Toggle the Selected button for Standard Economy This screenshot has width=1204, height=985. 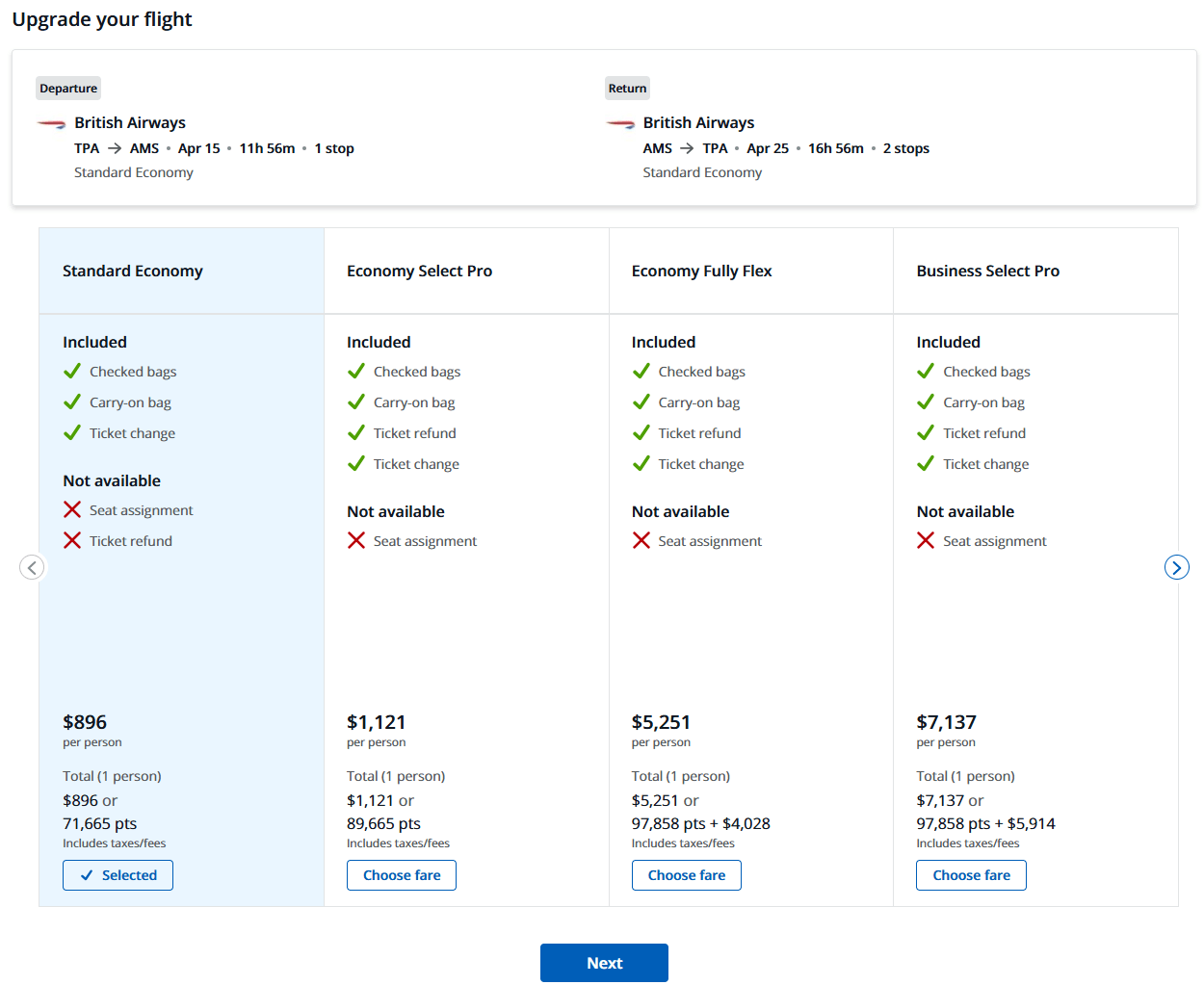(x=118, y=875)
